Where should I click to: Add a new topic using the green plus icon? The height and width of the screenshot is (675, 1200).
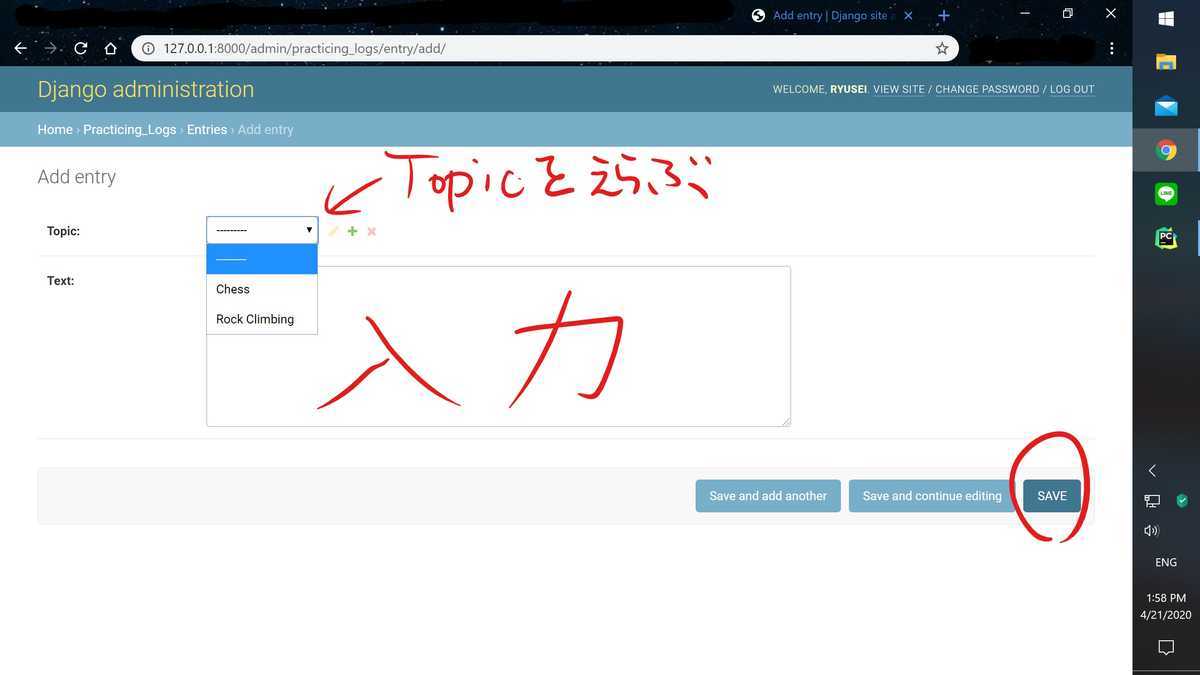pos(352,230)
